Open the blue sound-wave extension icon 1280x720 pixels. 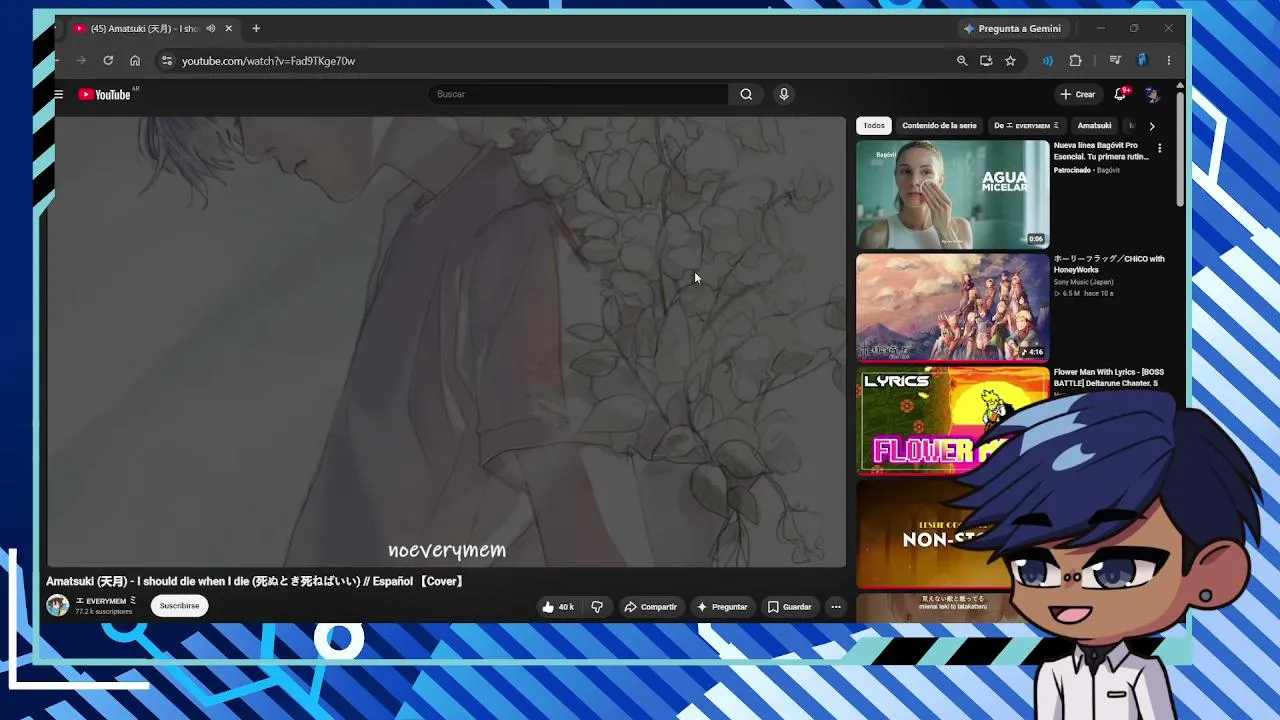(1047, 61)
